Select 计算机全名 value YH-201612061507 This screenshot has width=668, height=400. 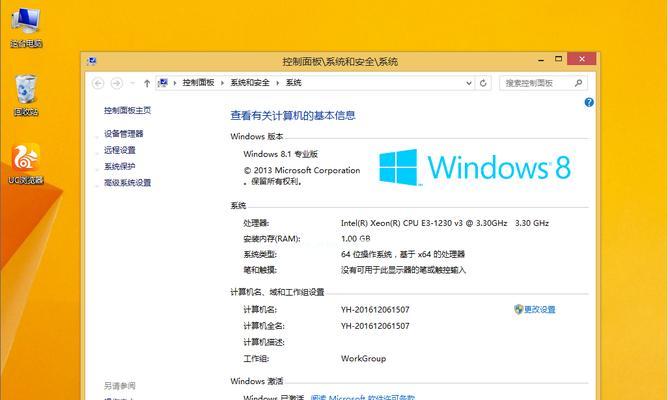coord(375,326)
